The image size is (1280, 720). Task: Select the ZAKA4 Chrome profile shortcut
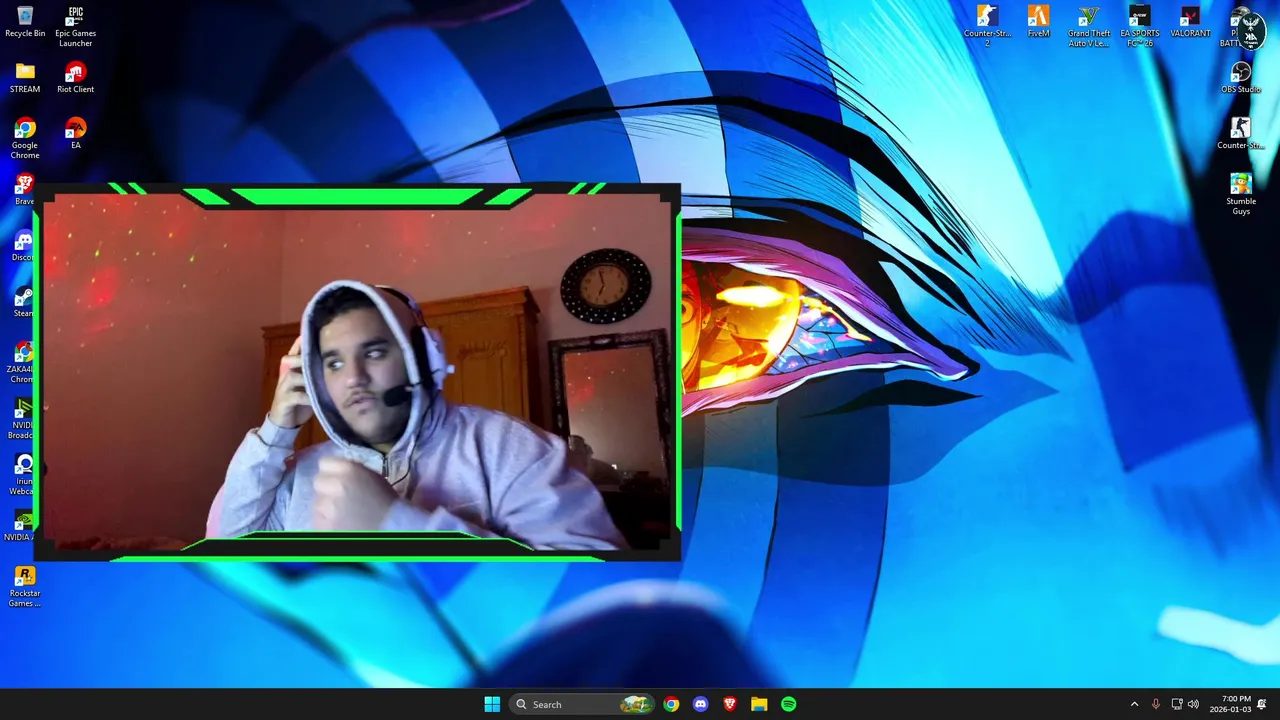(20, 362)
